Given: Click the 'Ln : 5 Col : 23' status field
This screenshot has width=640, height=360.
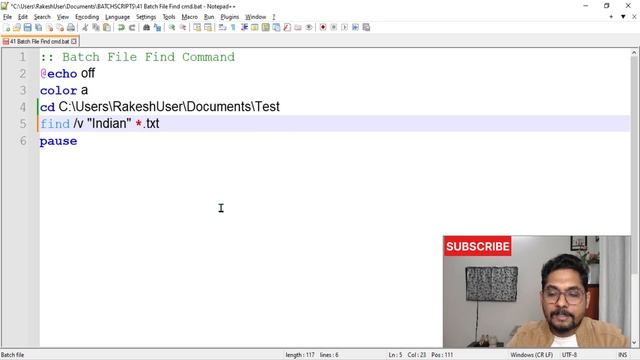Looking at the screenshot, I should [x=407, y=355].
